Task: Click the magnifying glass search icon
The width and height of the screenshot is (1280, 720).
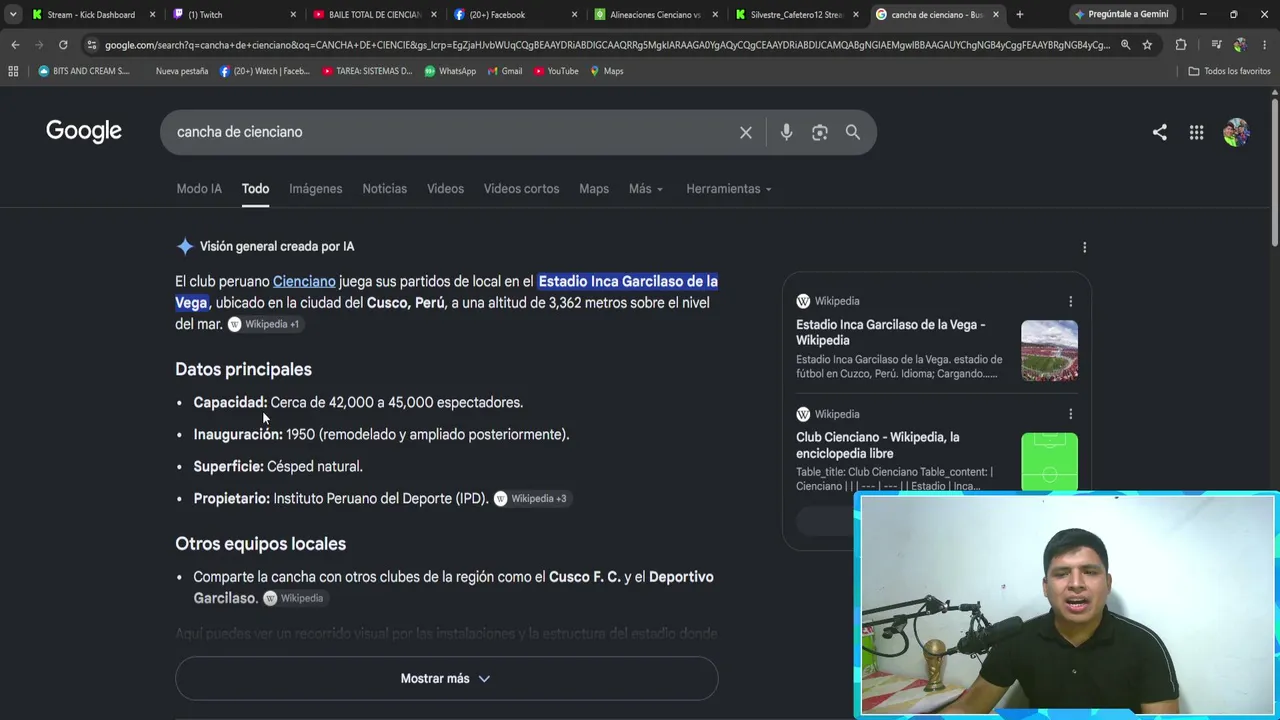Action: [853, 132]
